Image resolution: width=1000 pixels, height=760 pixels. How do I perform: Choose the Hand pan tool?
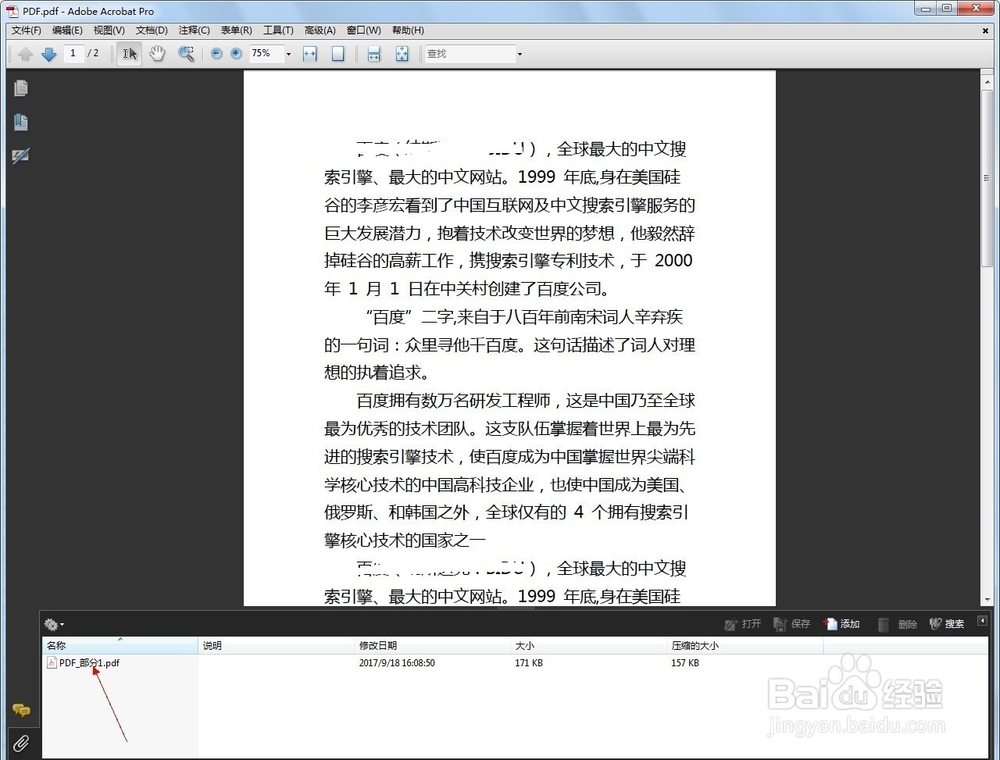pyautogui.click(x=157, y=54)
